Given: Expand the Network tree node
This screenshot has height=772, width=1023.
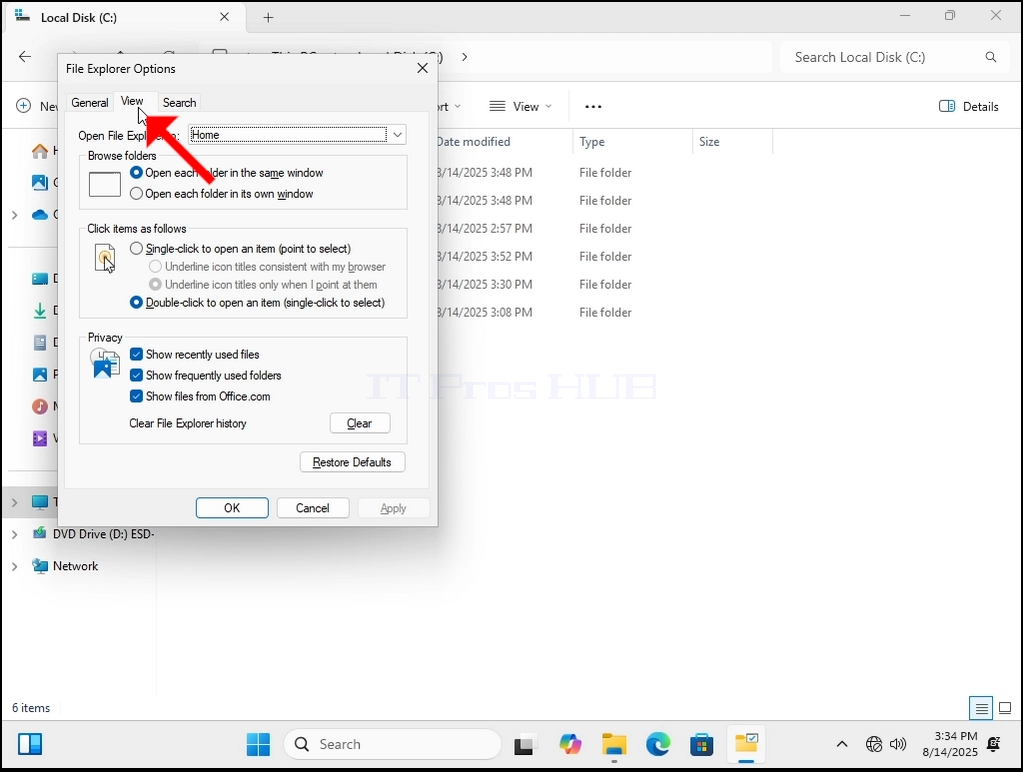Looking at the screenshot, I should (x=14, y=566).
